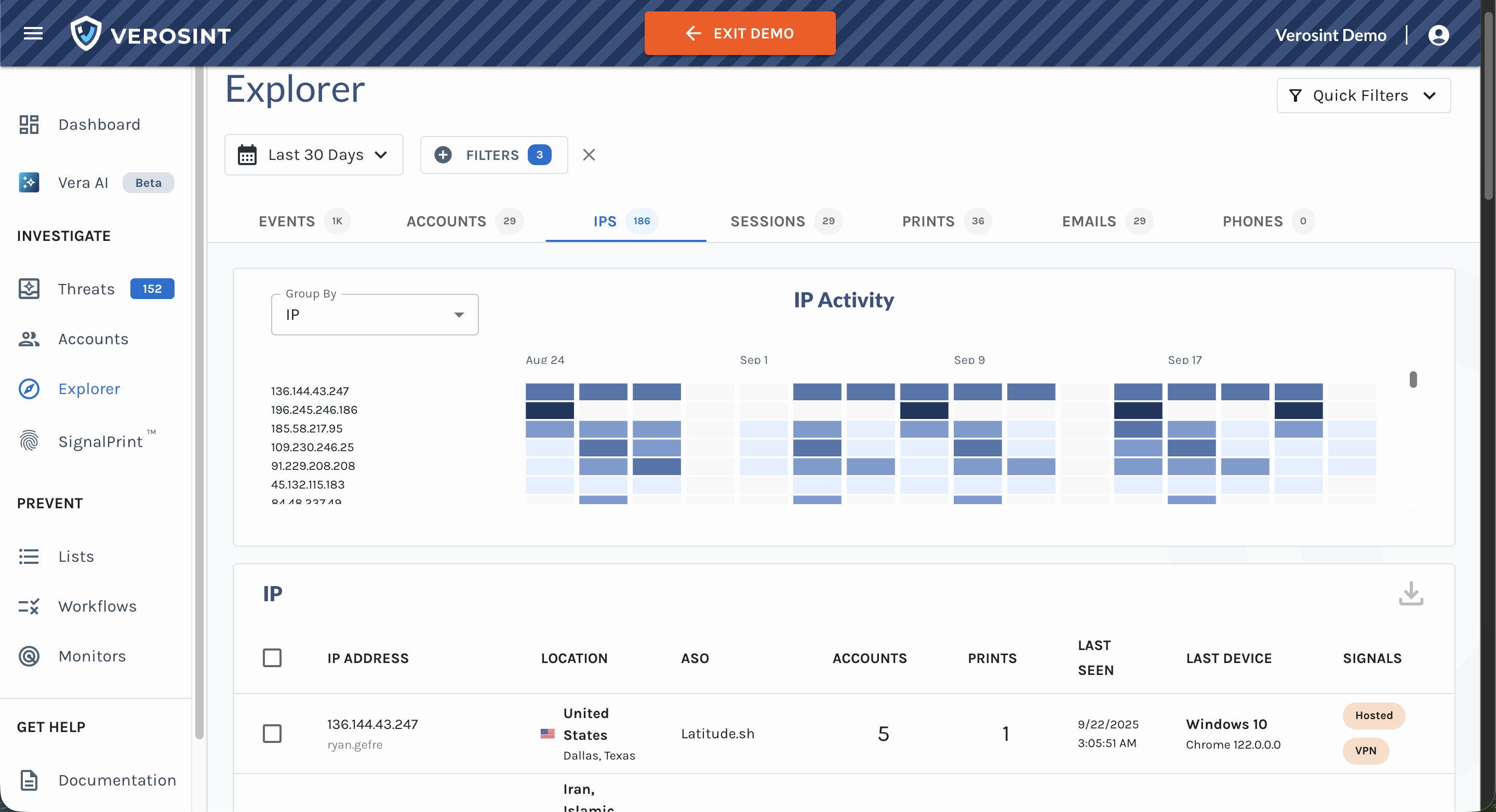The image size is (1496, 812).
Task: Toggle the select-all IP checkbox
Action: coord(272,658)
